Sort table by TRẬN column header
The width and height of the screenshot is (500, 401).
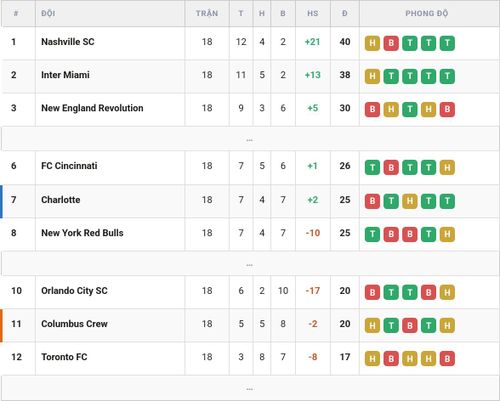(207, 13)
